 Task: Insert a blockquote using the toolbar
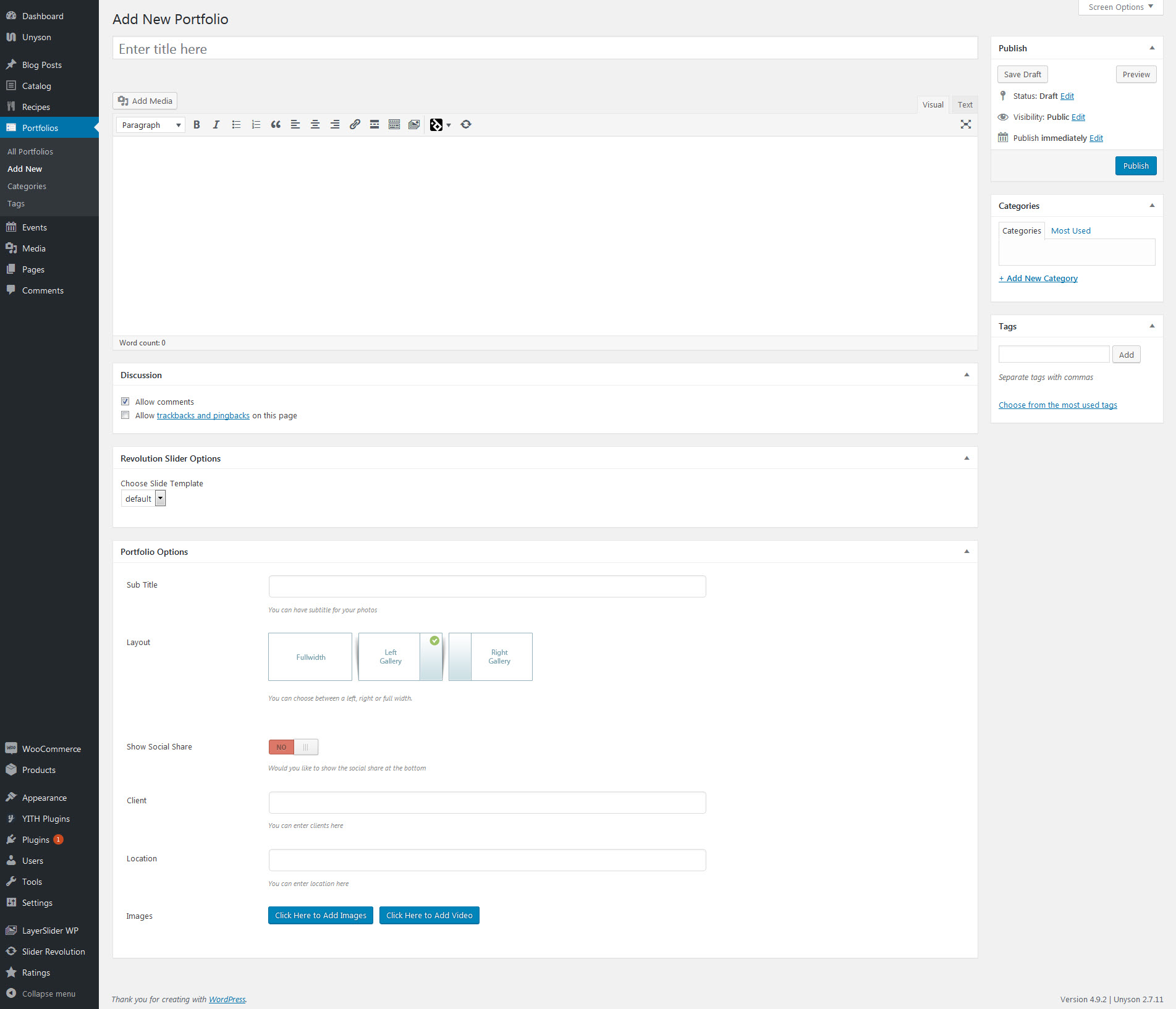(276, 125)
